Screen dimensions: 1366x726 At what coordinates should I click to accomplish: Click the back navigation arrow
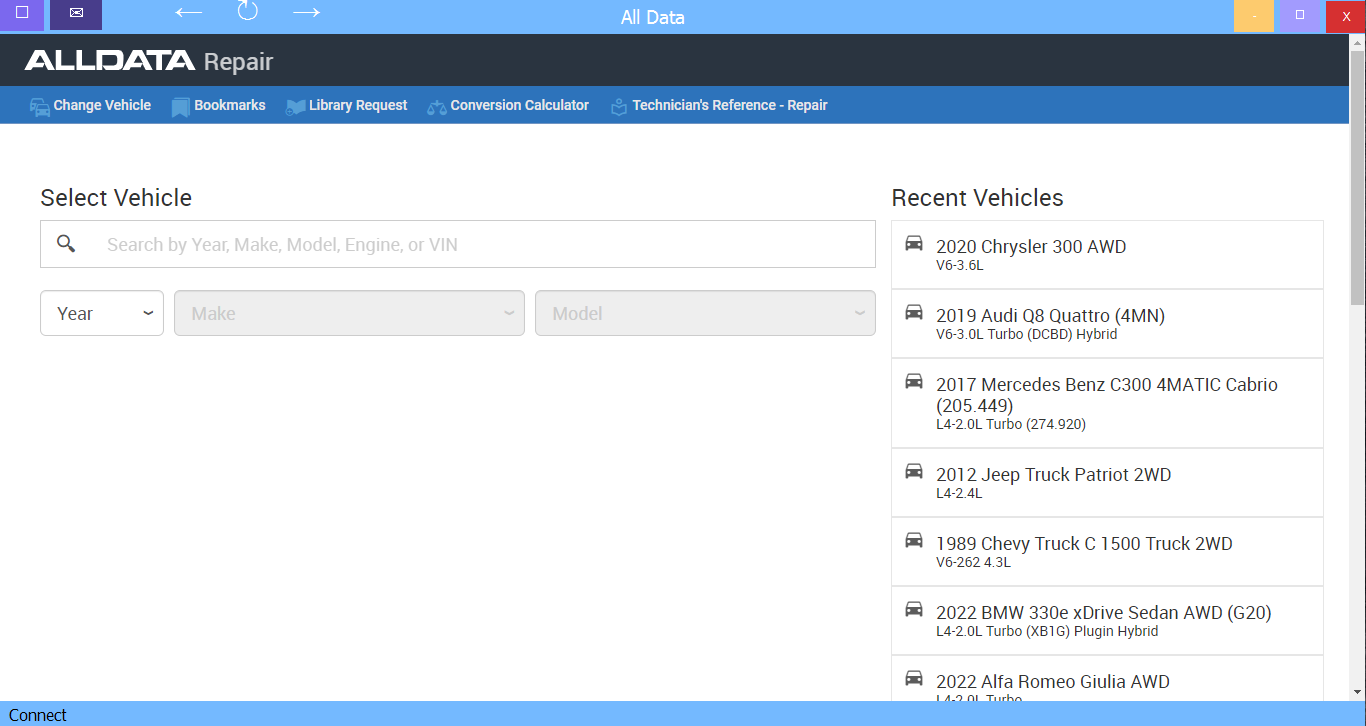click(187, 13)
